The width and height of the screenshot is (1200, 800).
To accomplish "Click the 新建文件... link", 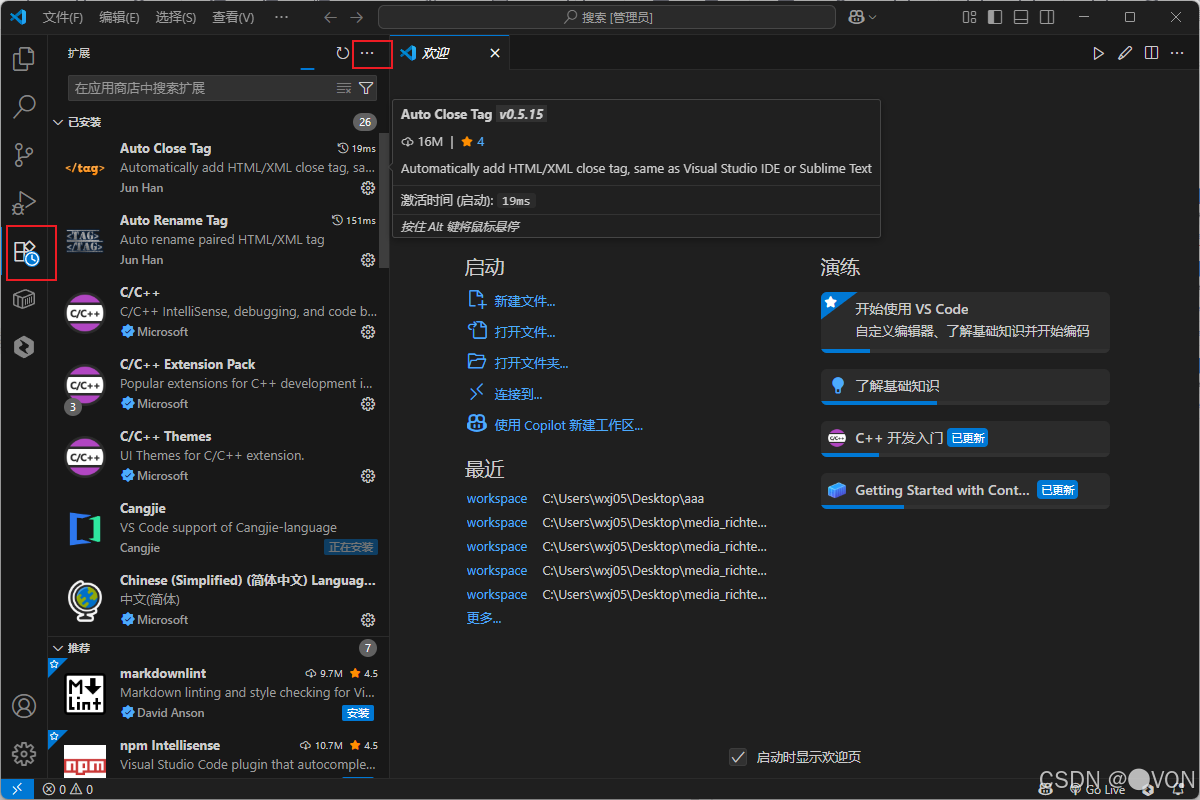I will pyautogui.click(x=525, y=301).
